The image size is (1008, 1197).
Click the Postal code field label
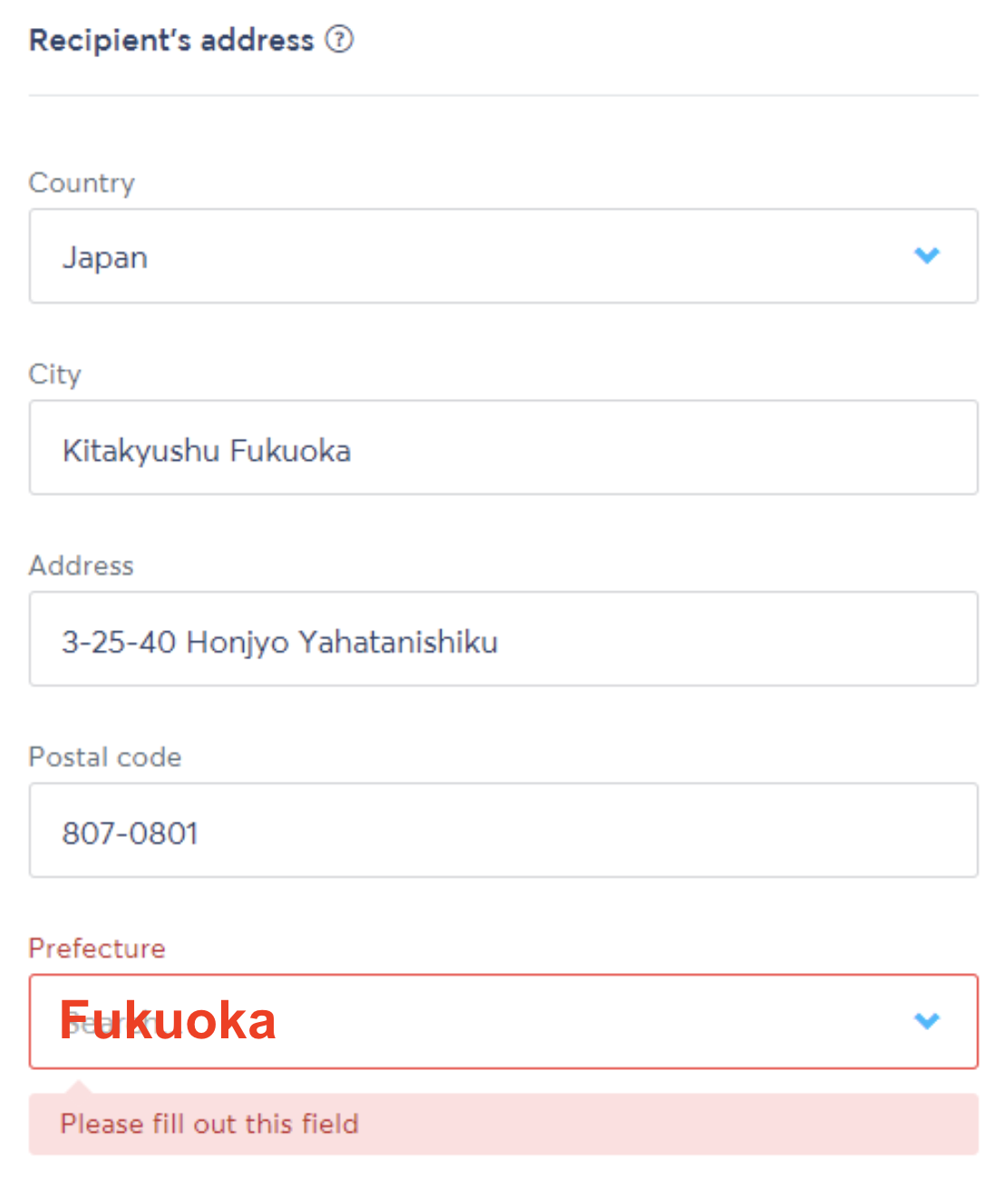point(105,757)
